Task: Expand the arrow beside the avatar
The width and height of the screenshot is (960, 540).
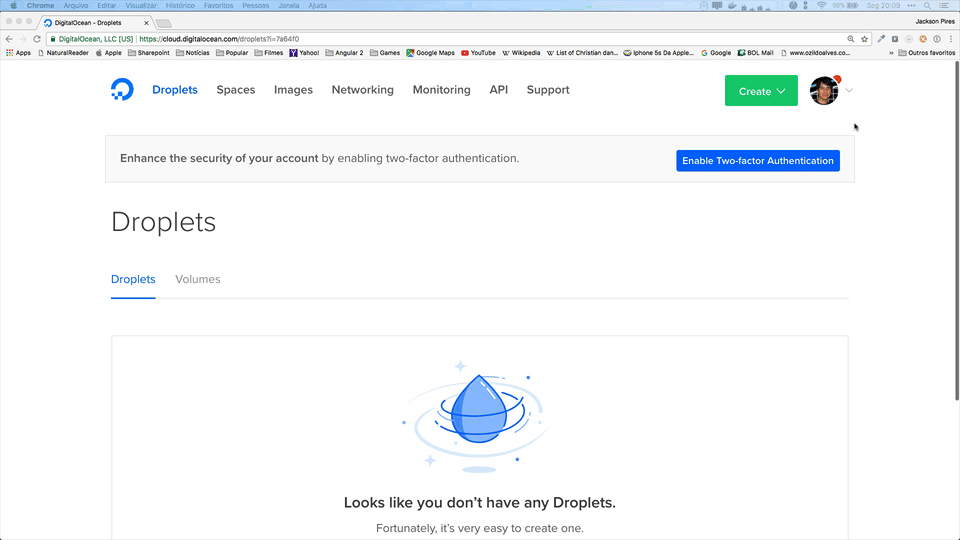Action: pyautogui.click(x=849, y=91)
